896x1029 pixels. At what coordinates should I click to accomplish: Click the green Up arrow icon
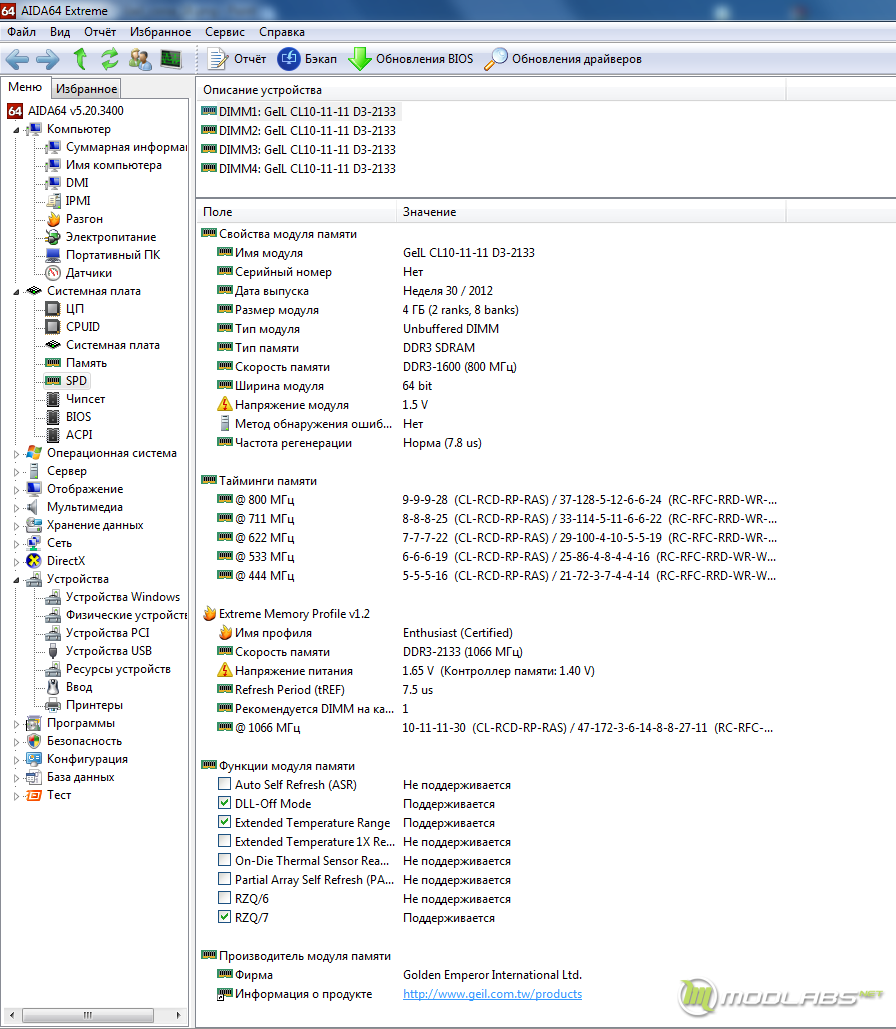(x=80, y=59)
